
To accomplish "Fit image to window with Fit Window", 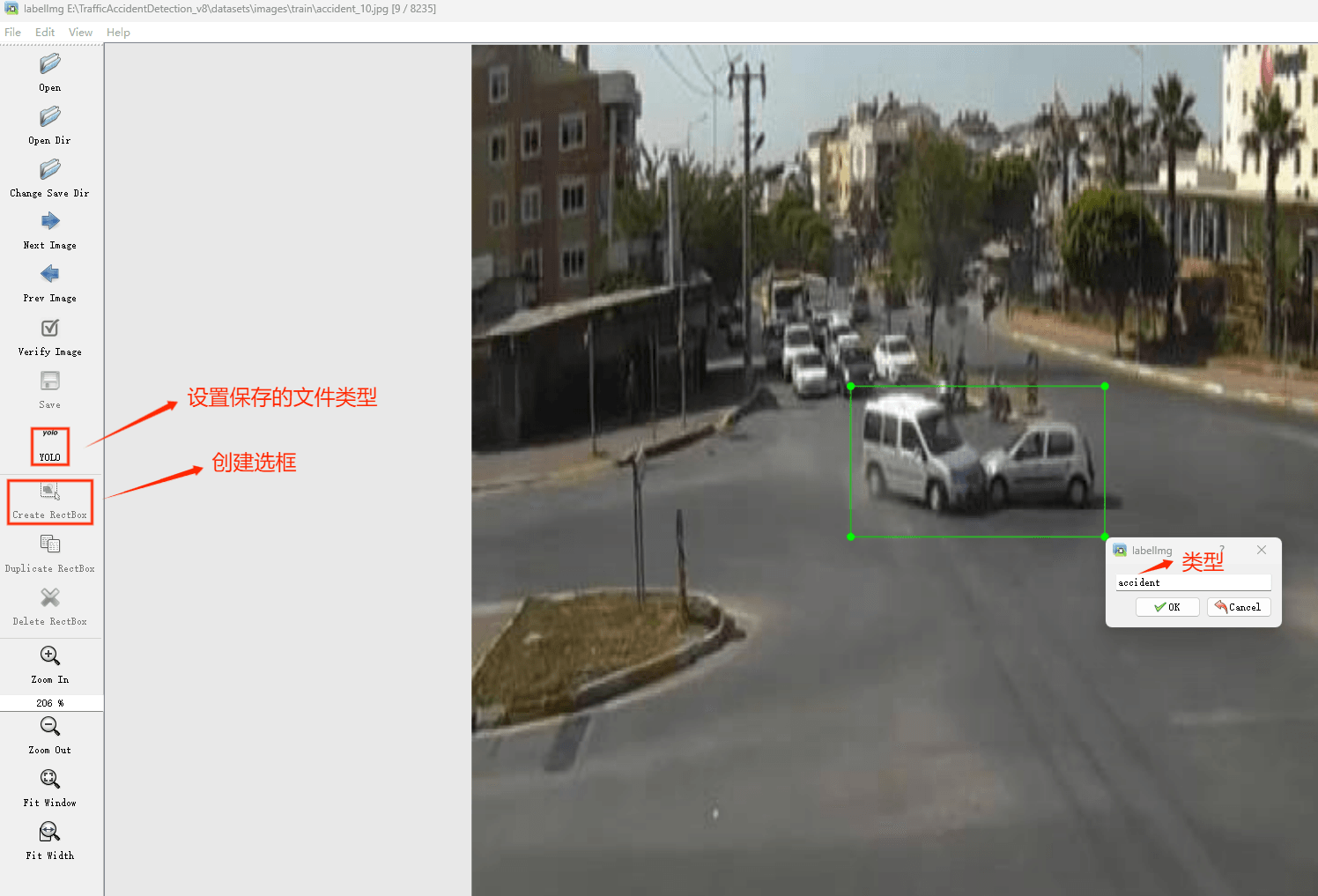I will (x=50, y=789).
